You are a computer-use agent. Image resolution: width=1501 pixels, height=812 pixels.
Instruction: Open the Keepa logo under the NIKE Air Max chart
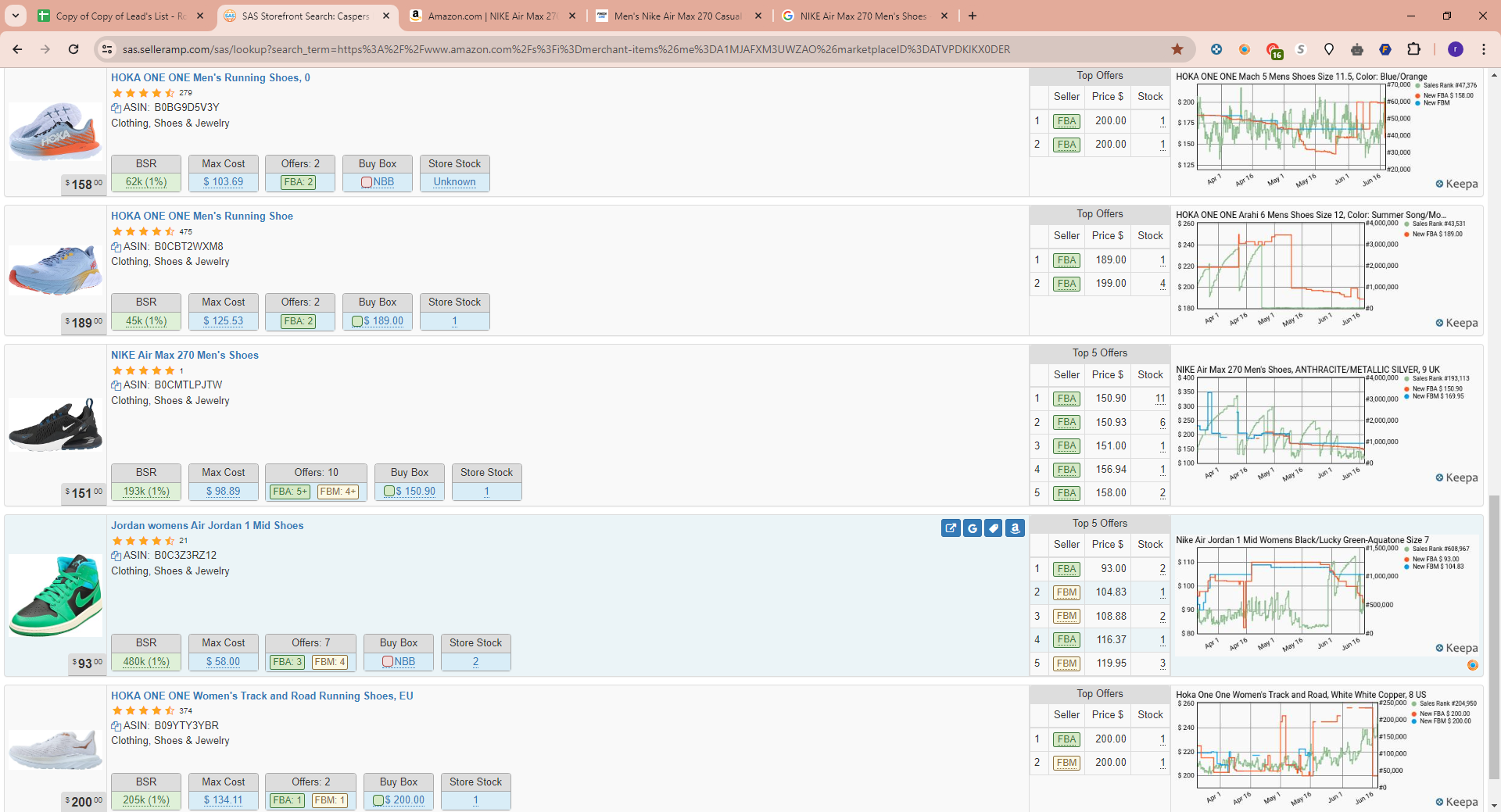pos(1456,478)
